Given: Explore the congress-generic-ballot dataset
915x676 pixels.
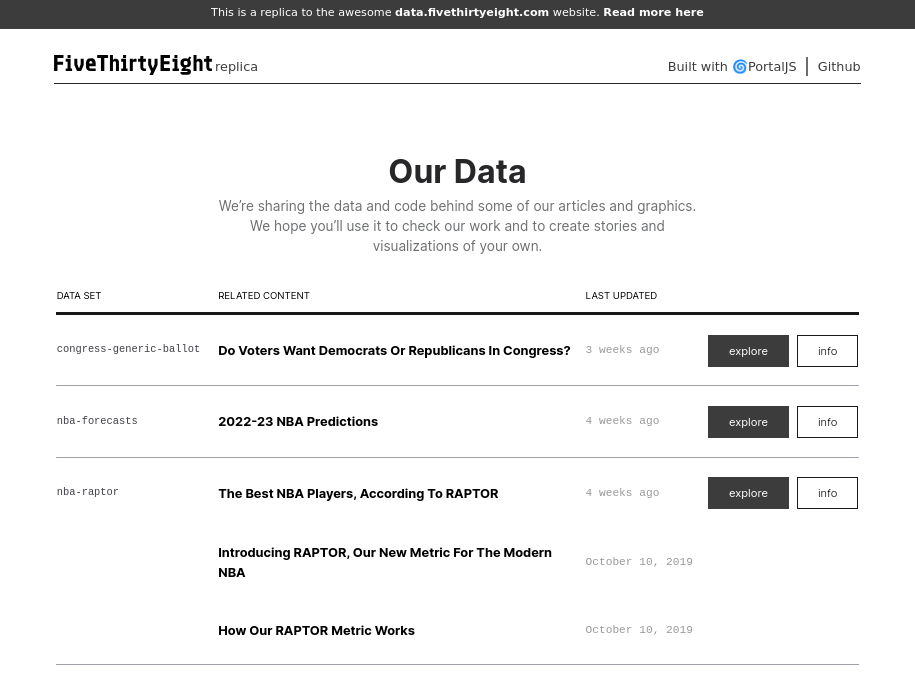Looking at the screenshot, I should [748, 351].
